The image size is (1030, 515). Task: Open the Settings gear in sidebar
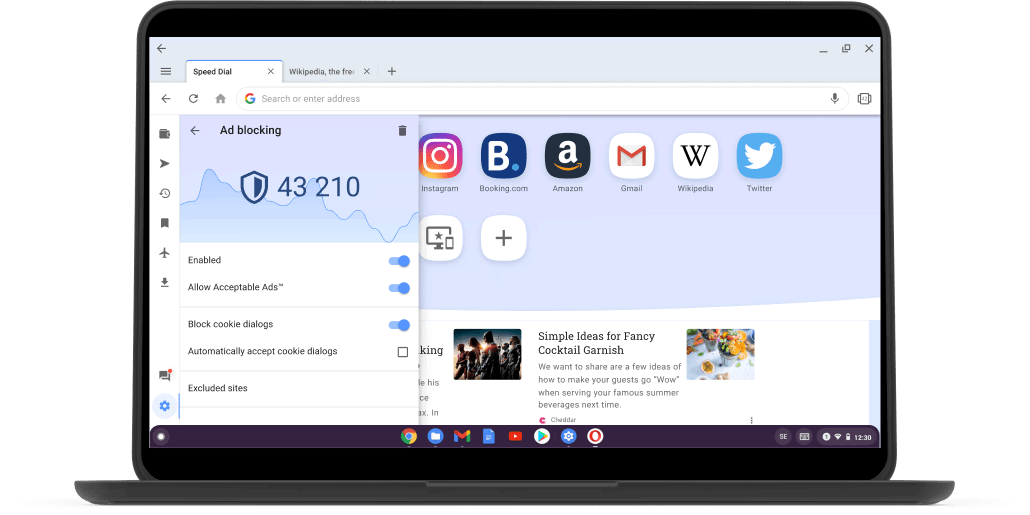(x=165, y=406)
